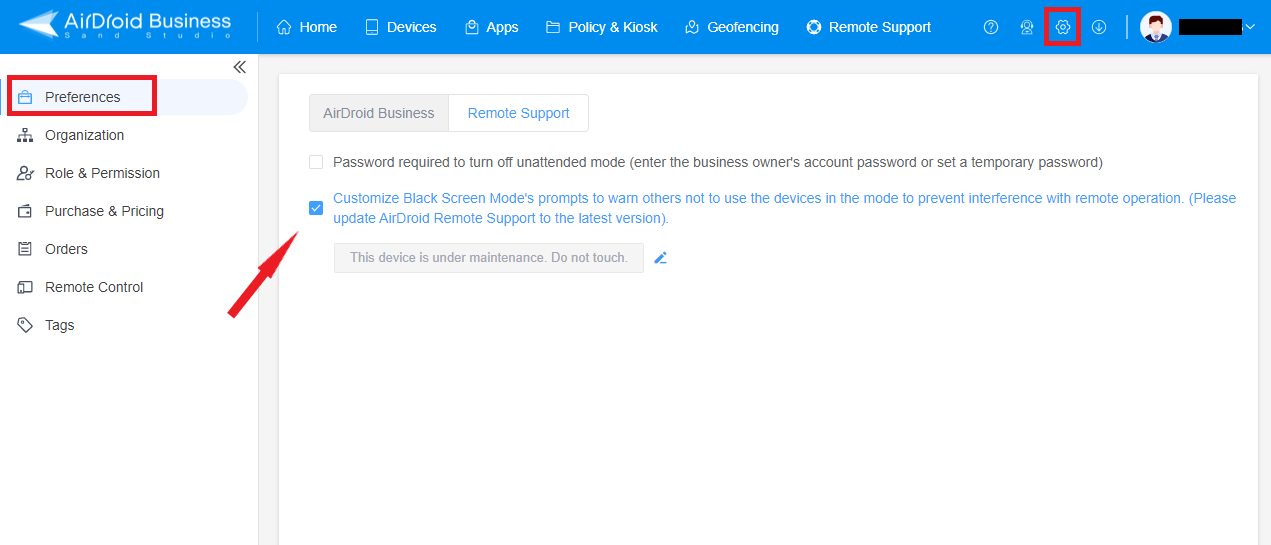
Task: Click the Remote Control screen icon
Action: click(x=25, y=287)
